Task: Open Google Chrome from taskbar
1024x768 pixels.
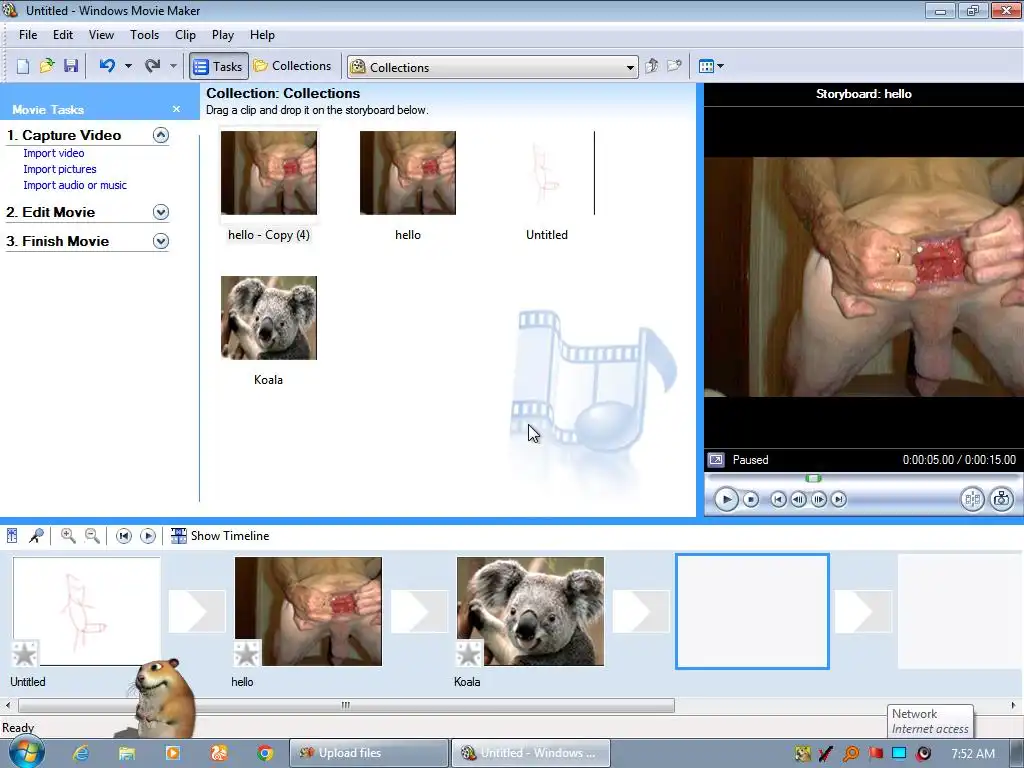Action: tap(264, 753)
